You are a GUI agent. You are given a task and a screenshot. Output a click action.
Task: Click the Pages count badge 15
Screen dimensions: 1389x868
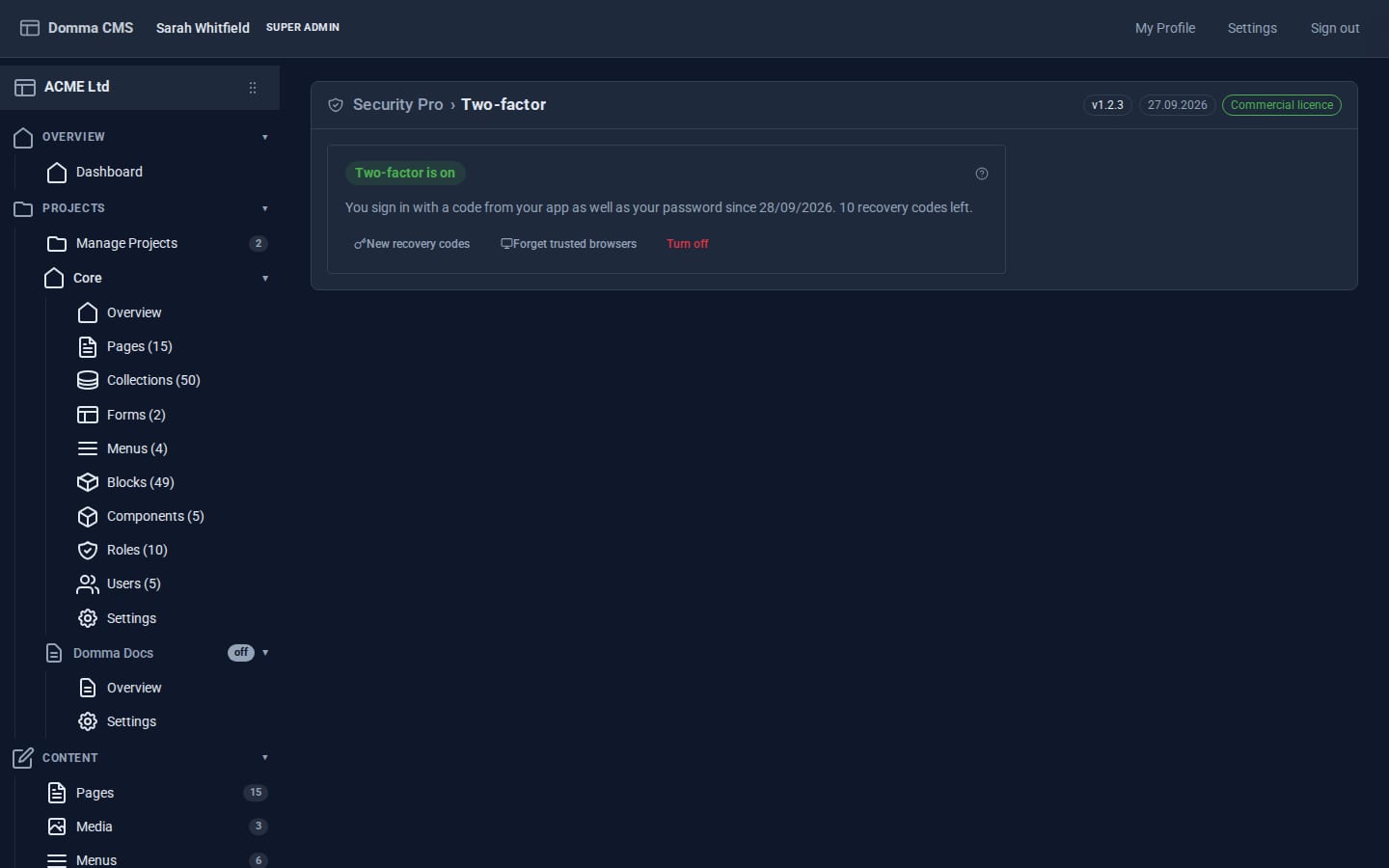tap(256, 793)
